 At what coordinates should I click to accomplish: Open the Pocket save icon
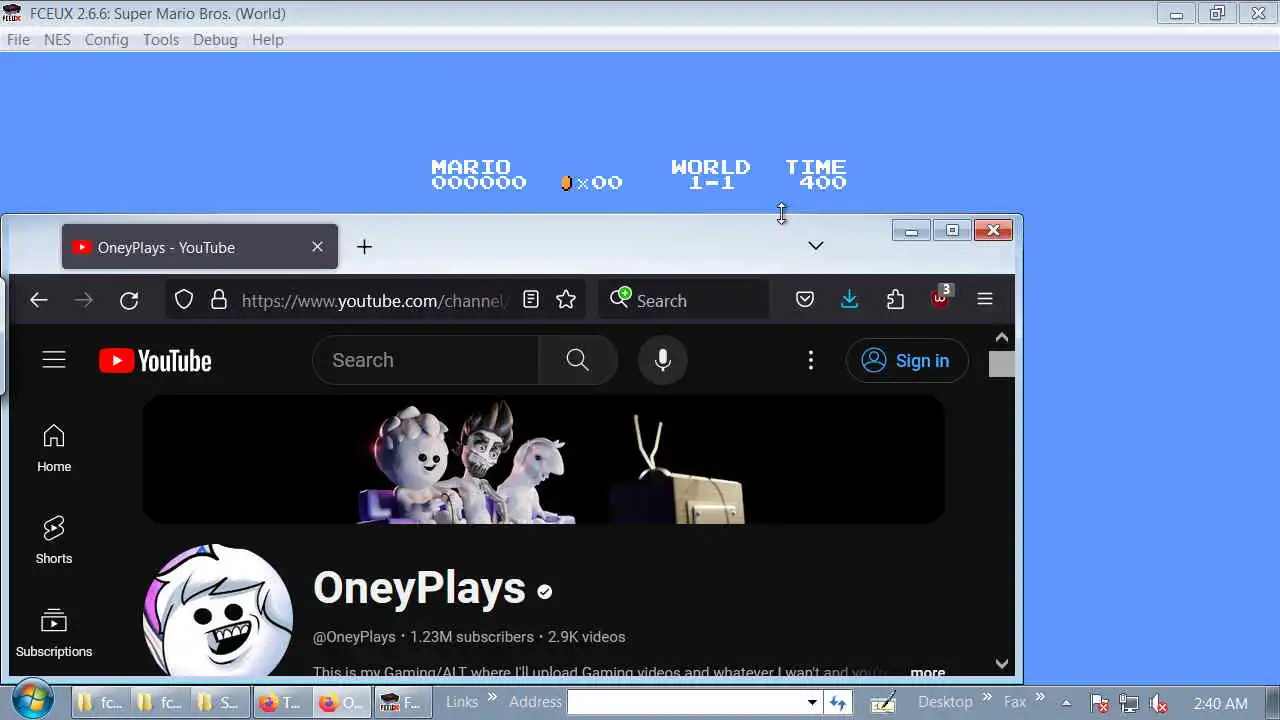click(x=805, y=300)
